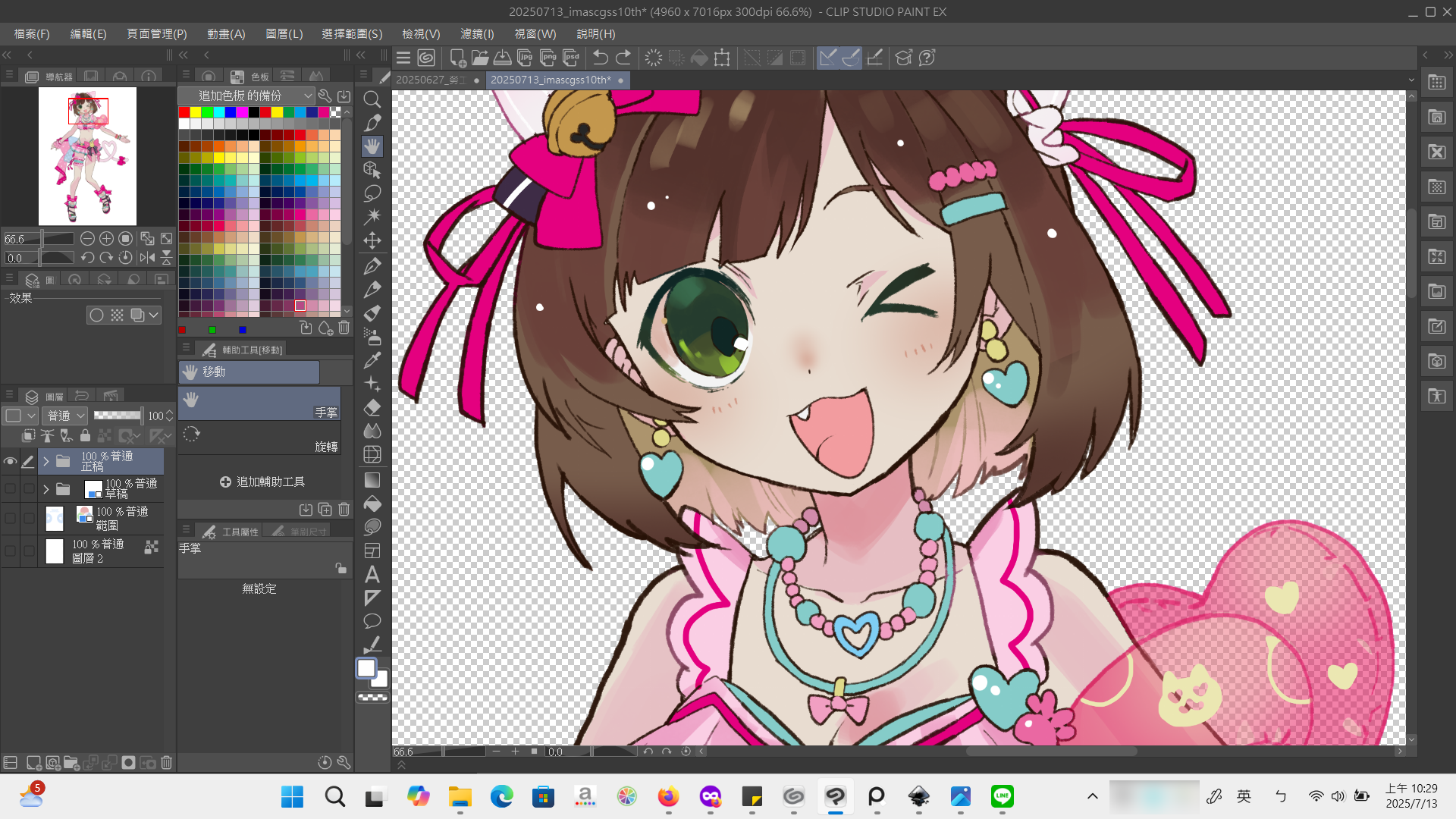The width and height of the screenshot is (1456, 819).
Task: Select the Eyedropper tool
Action: coord(372,360)
